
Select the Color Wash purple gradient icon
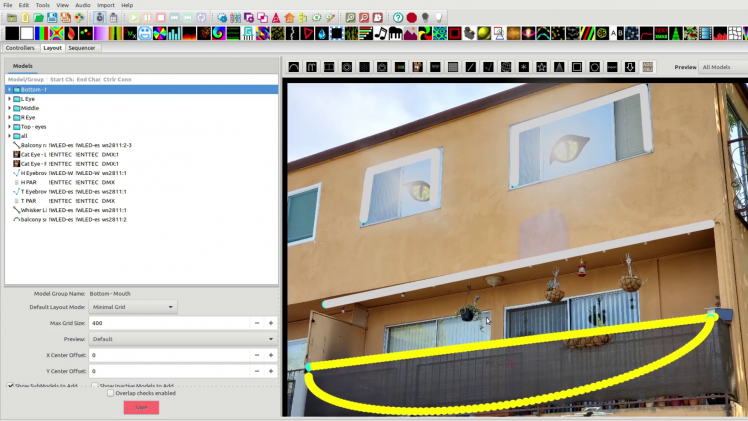click(x=101, y=33)
